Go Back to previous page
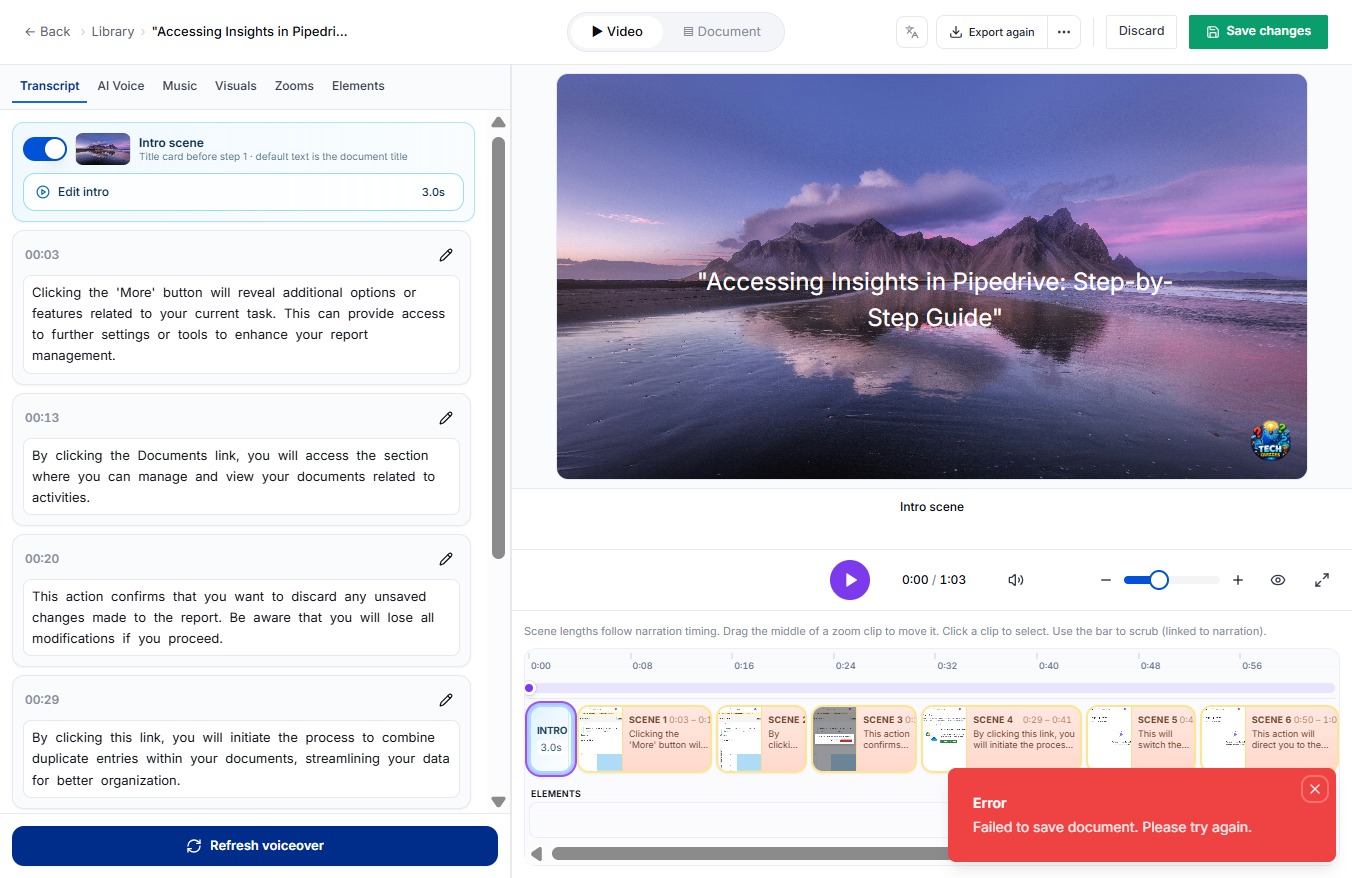The image size is (1352, 878). click(47, 32)
